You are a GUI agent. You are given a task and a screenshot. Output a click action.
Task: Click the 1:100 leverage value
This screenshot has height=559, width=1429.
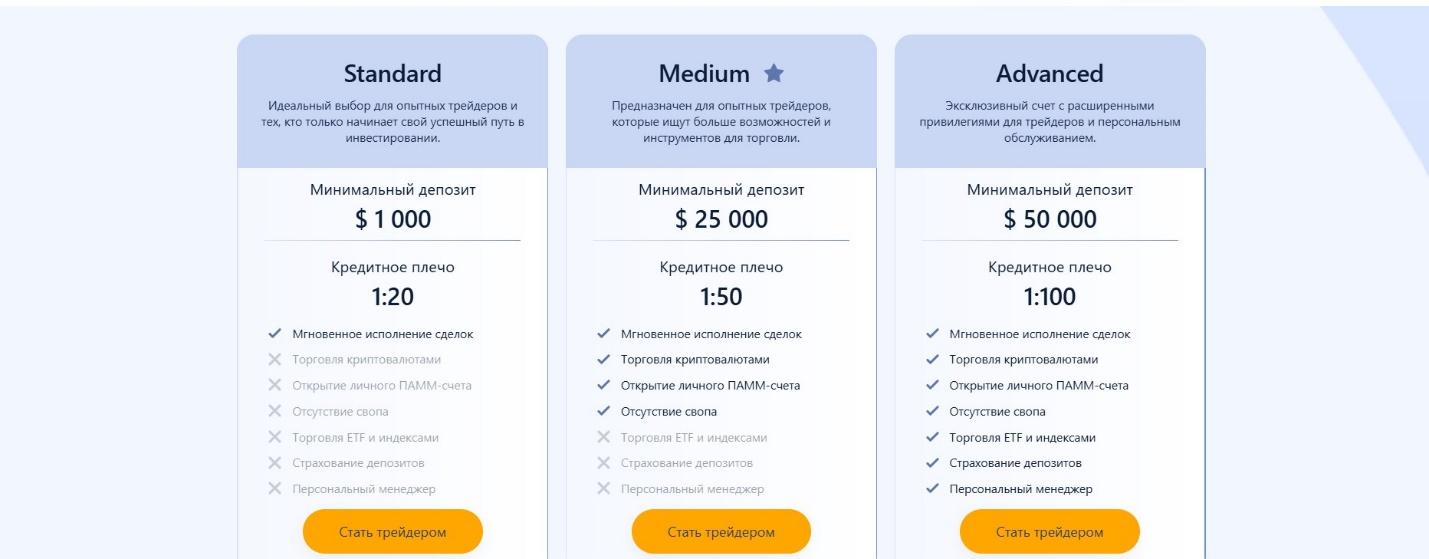click(1050, 297)
